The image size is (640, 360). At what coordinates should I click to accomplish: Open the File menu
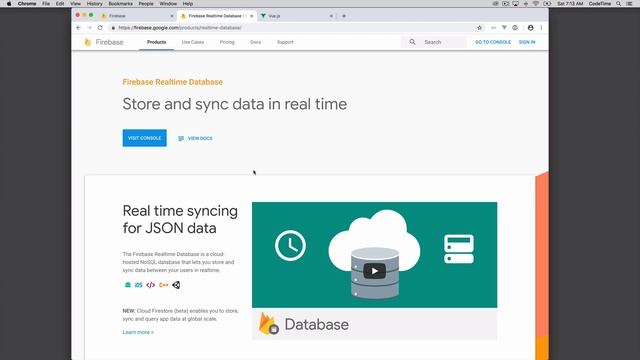46,4
